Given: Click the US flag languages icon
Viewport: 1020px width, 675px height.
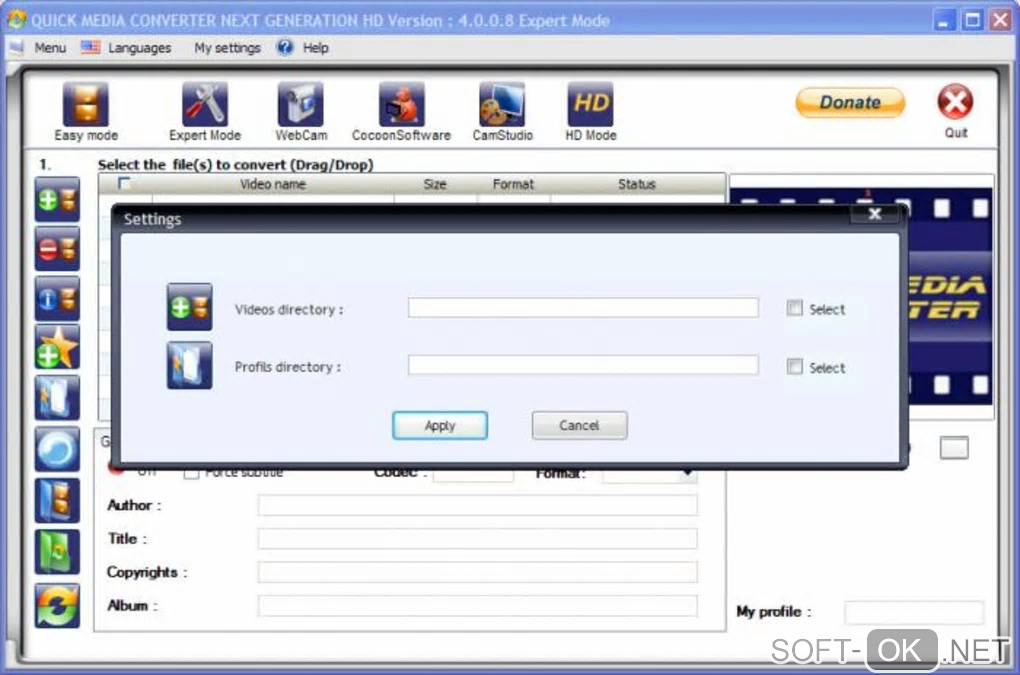Looking at the screenshot, I should point(90,47).
